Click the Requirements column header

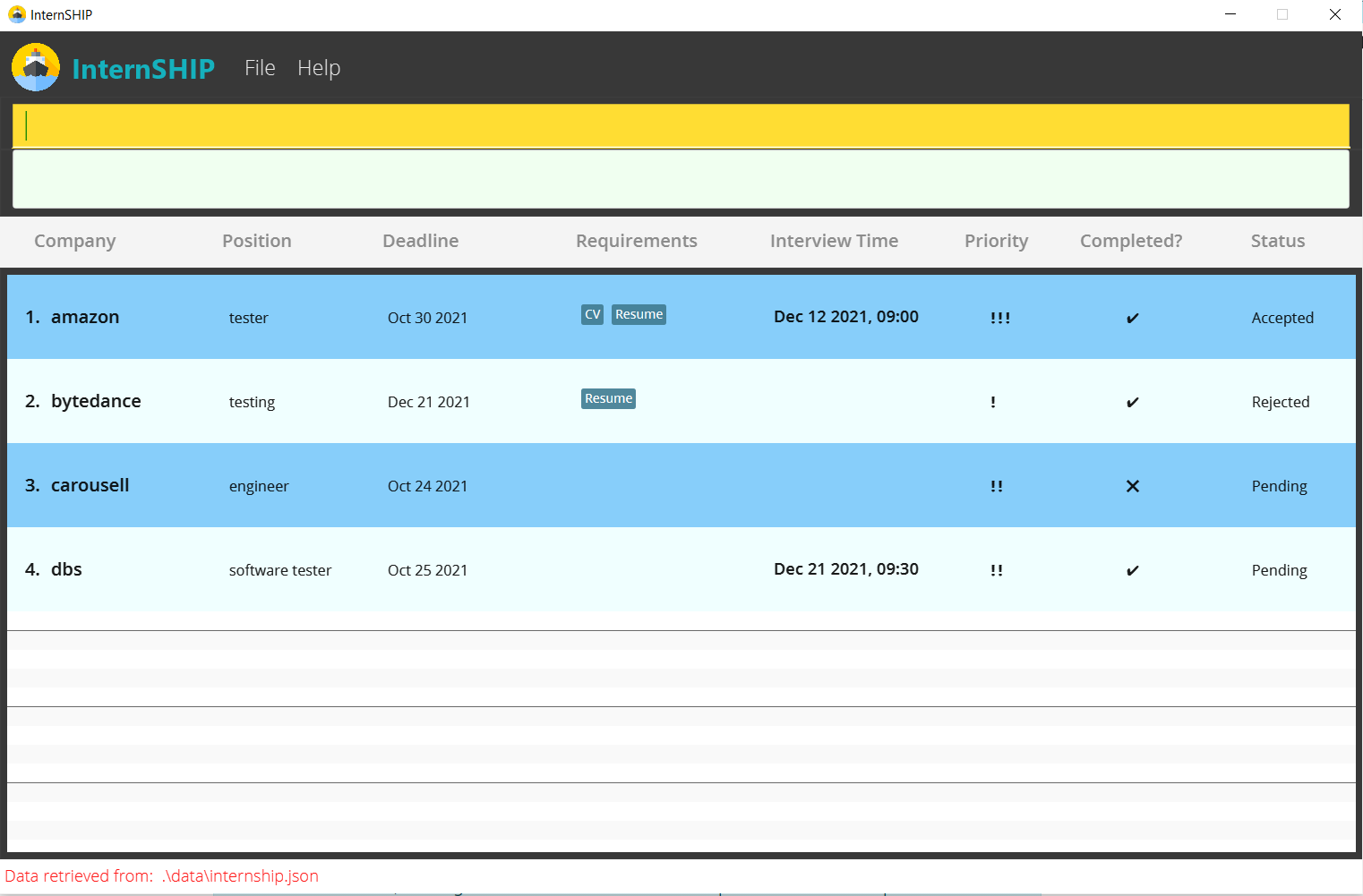coord(637,241)
